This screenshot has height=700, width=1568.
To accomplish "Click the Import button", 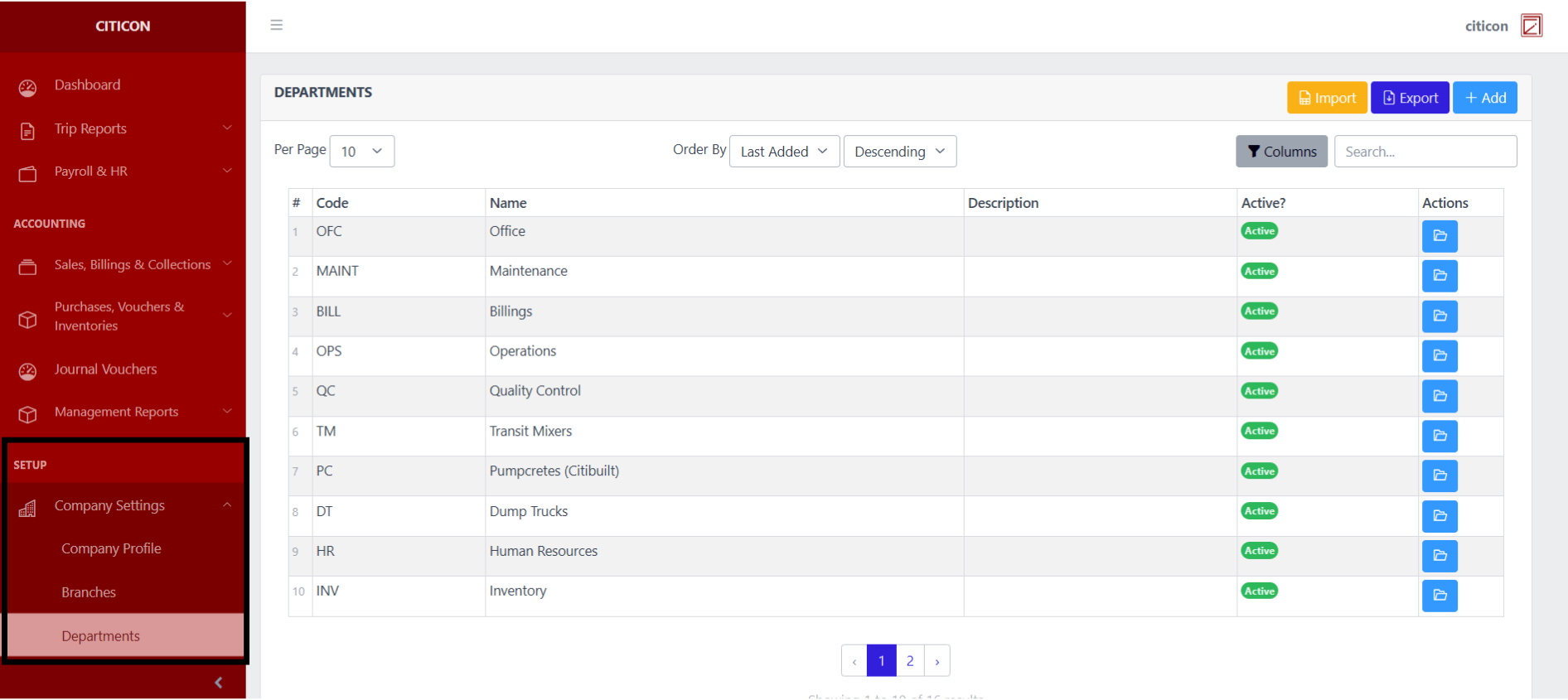I will [1327, 98].
